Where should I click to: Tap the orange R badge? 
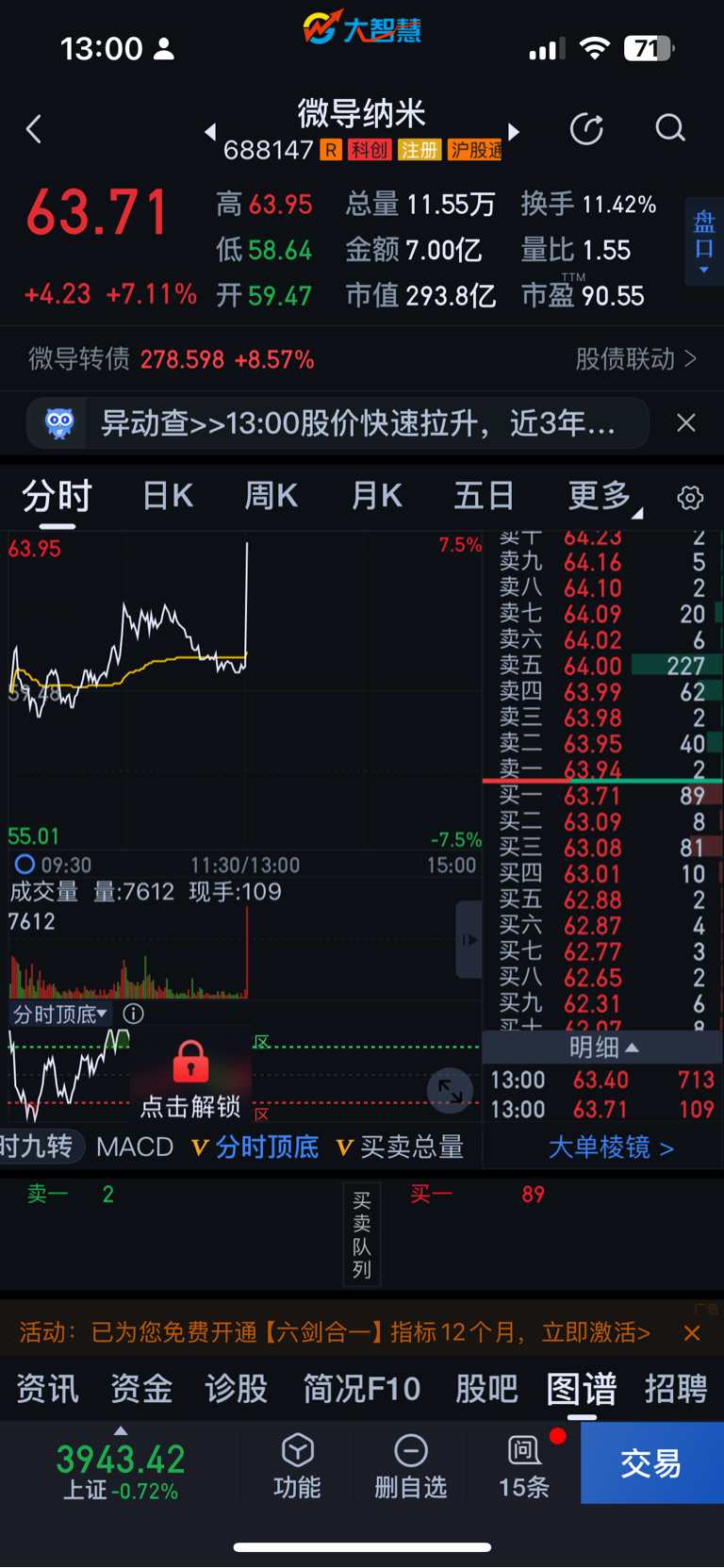pyautogui.click(x=331, y=150)
